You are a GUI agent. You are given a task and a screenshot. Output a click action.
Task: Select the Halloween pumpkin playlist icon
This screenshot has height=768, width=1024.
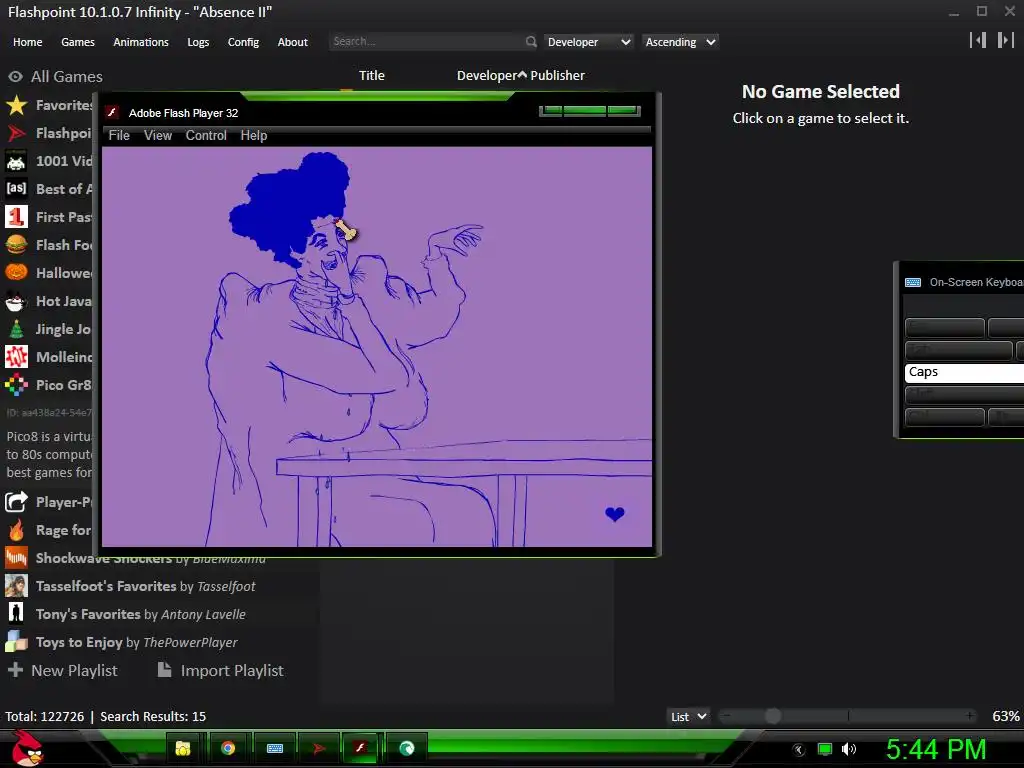[x=16, y=273]
